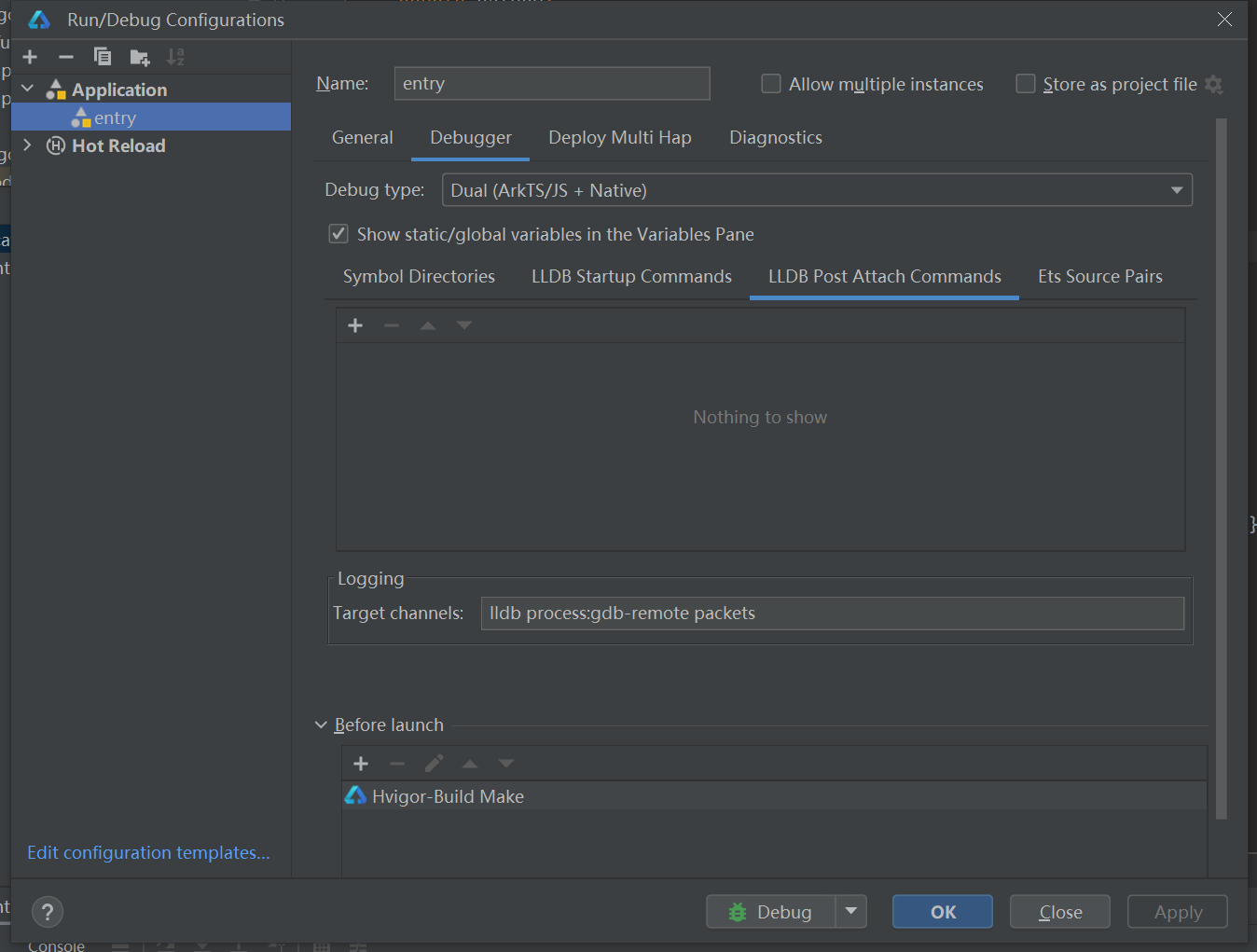Add a Before launch task
Screen dimensions: 1257x952
[x=361, y=764]
